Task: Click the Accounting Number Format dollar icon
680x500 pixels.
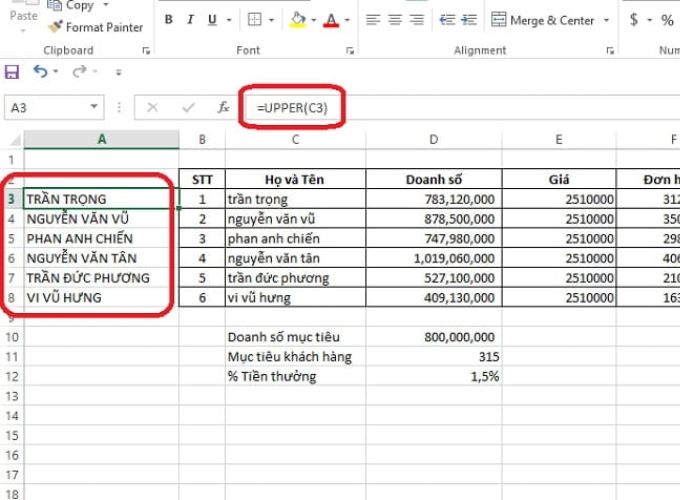Action: coord(634,20)
